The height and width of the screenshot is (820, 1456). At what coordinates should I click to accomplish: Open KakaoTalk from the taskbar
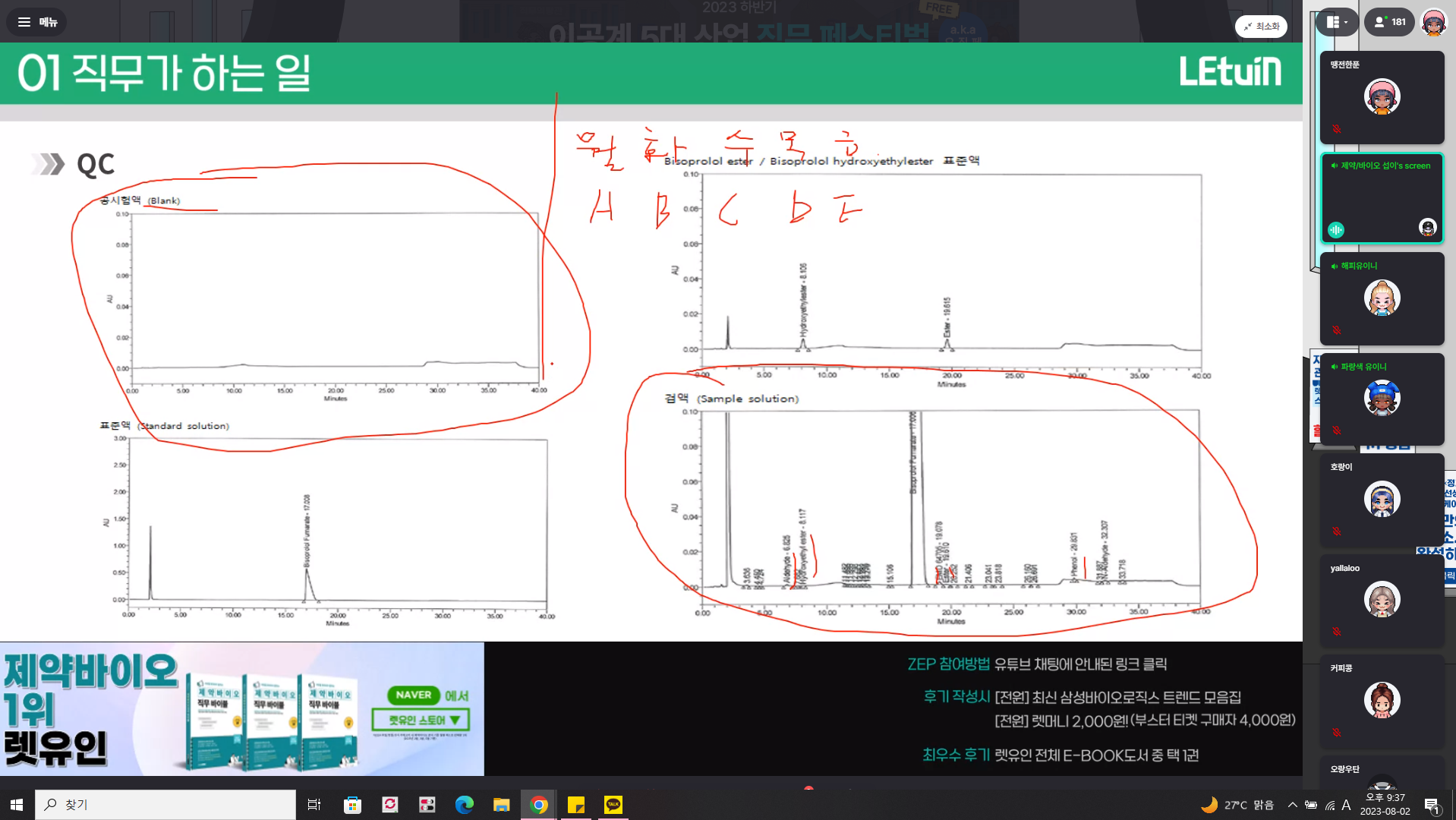613,805
